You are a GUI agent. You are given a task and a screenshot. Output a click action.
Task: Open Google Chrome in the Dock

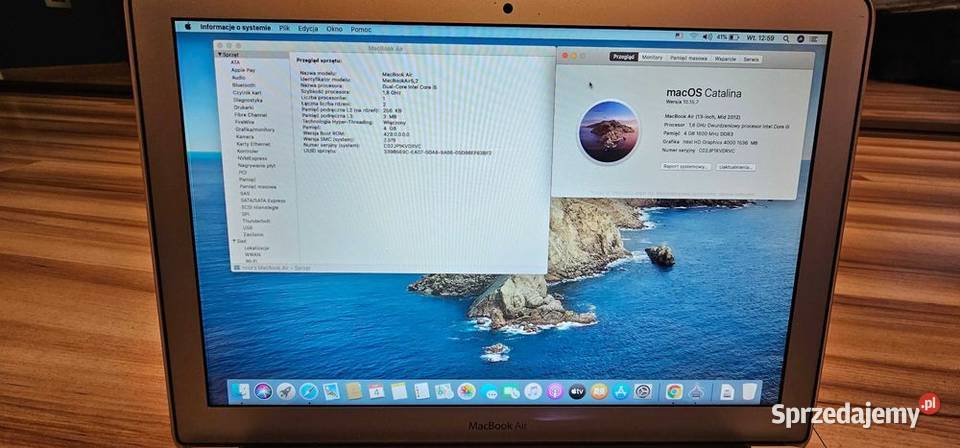675,391
